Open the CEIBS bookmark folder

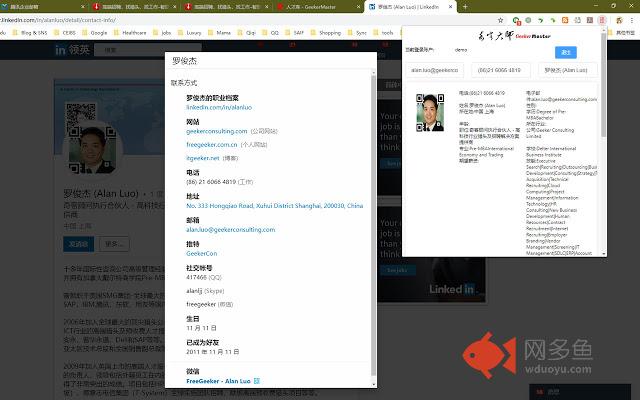click(65, 33)
